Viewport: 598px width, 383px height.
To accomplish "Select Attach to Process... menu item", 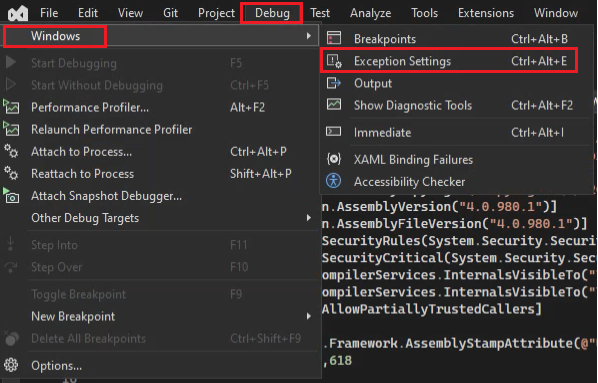I will tap(160, 151).
